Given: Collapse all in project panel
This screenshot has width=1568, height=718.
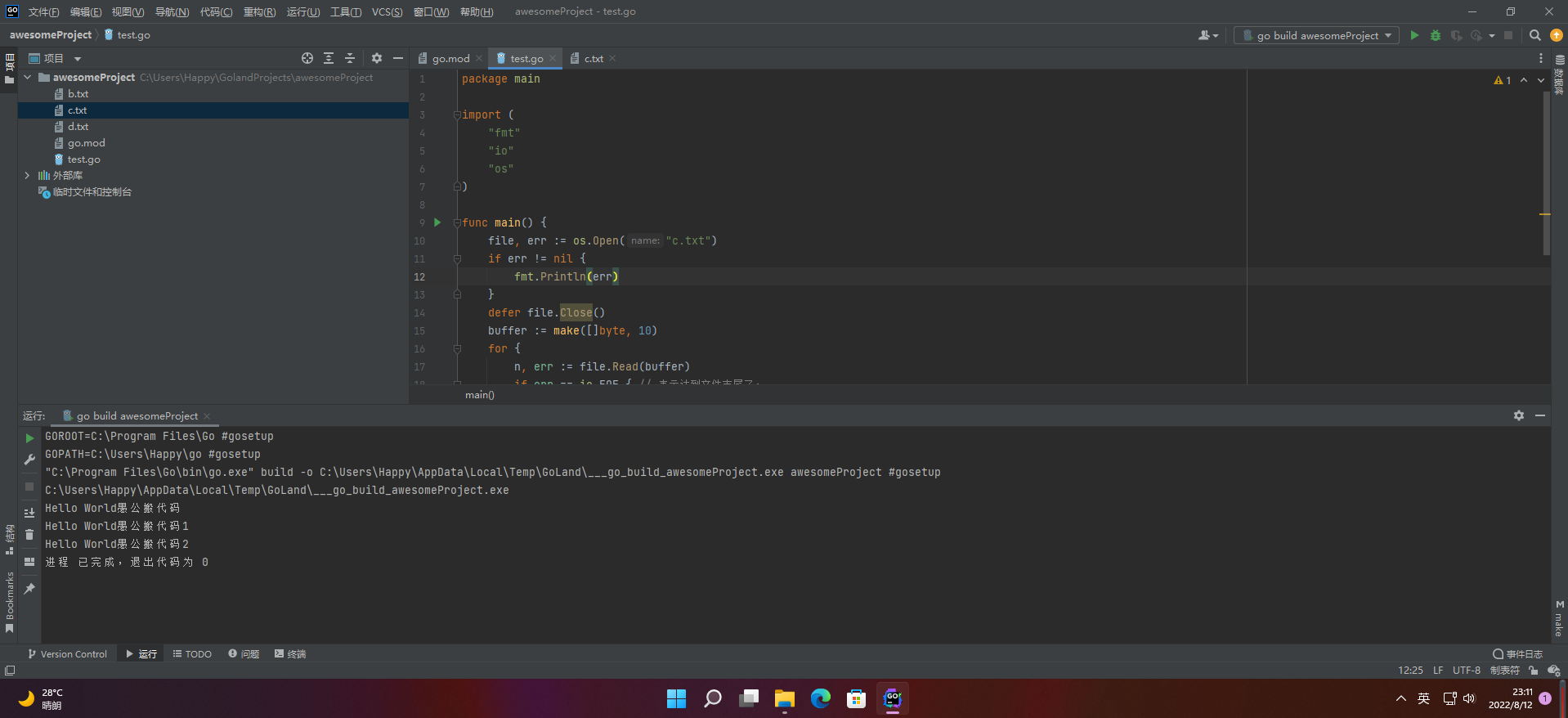Looking at the screenshot, I should coord(350,58).
